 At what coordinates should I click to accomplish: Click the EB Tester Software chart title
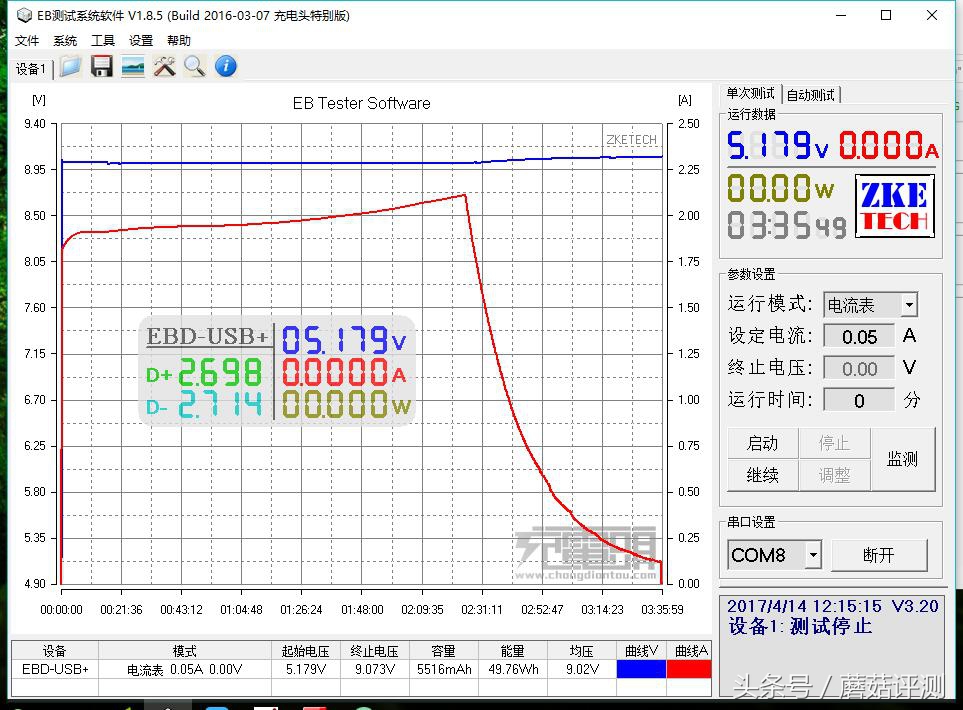(361, 103)
